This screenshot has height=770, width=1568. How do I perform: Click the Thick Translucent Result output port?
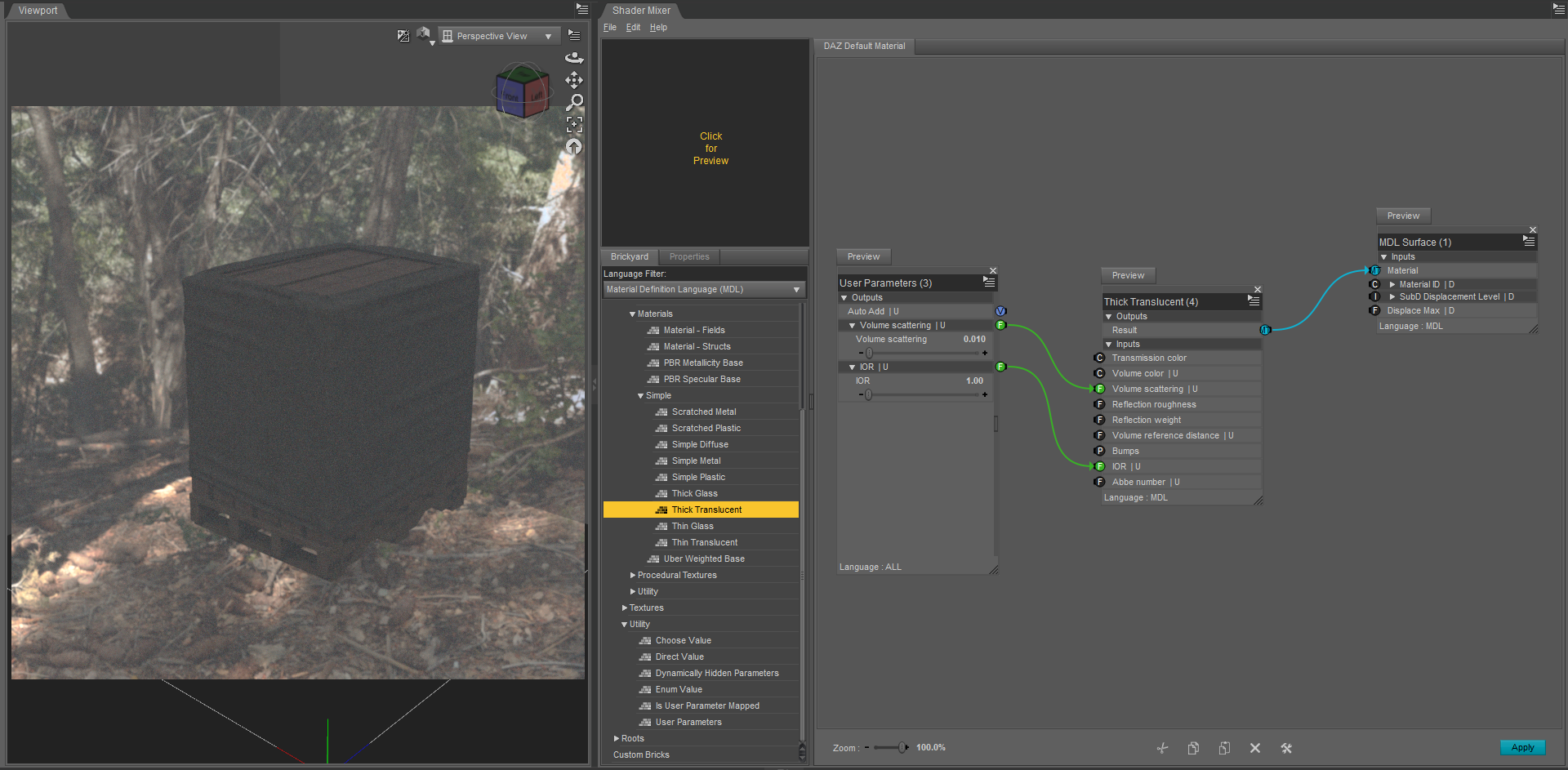point(1265,330)
